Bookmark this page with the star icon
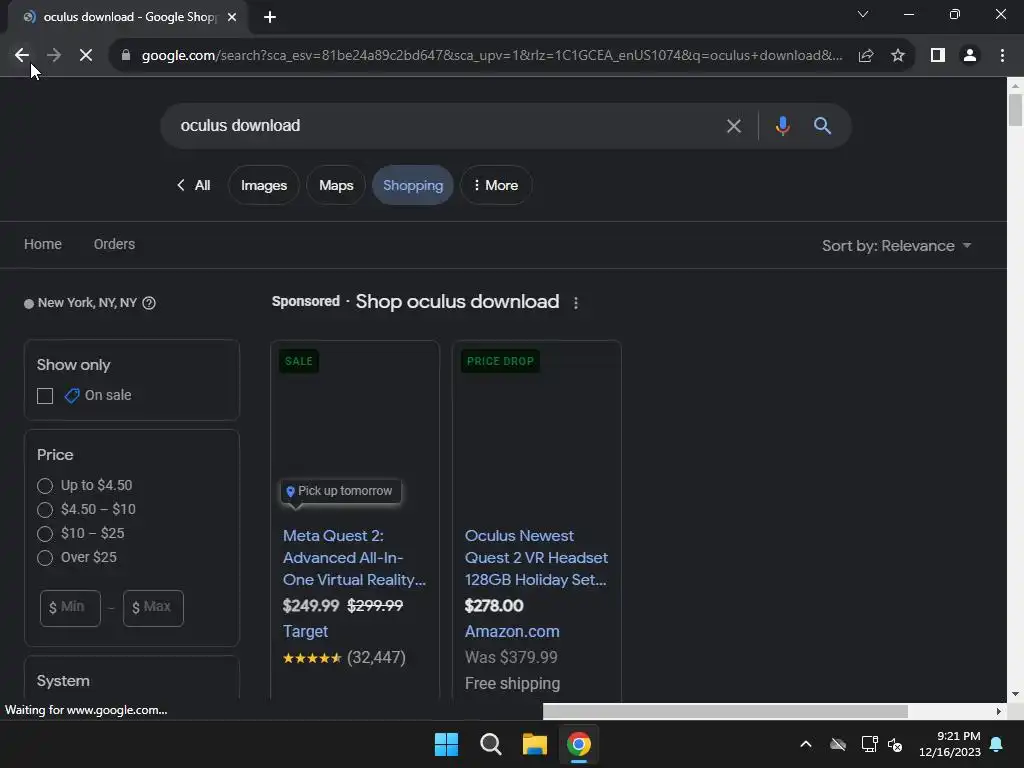 point(898,56)
